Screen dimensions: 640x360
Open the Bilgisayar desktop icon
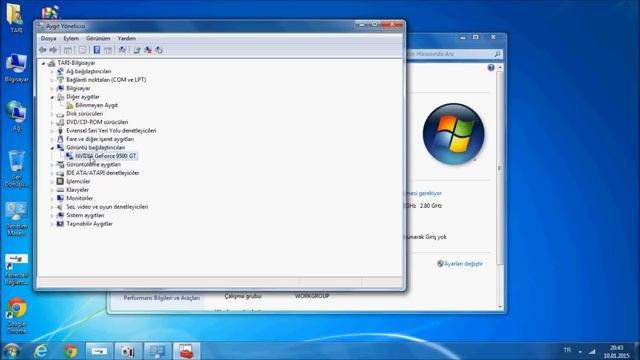pyautogui.click(x=16, y=68)
